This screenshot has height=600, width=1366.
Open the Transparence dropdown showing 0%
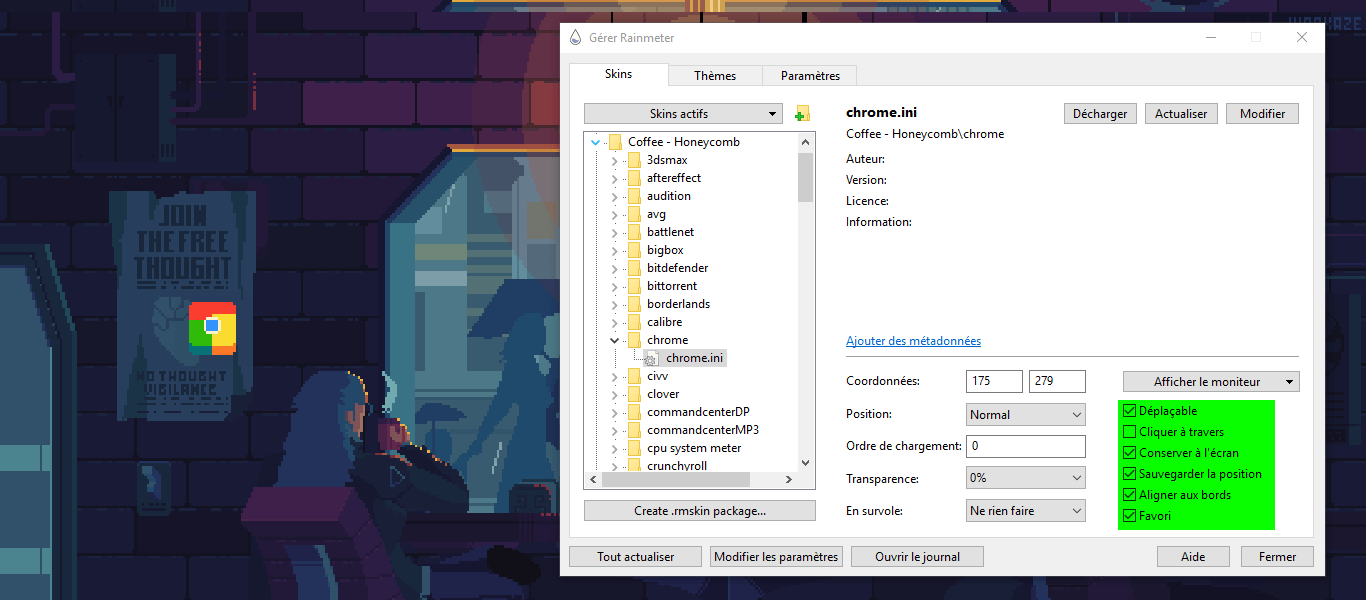pos(1026,478)
